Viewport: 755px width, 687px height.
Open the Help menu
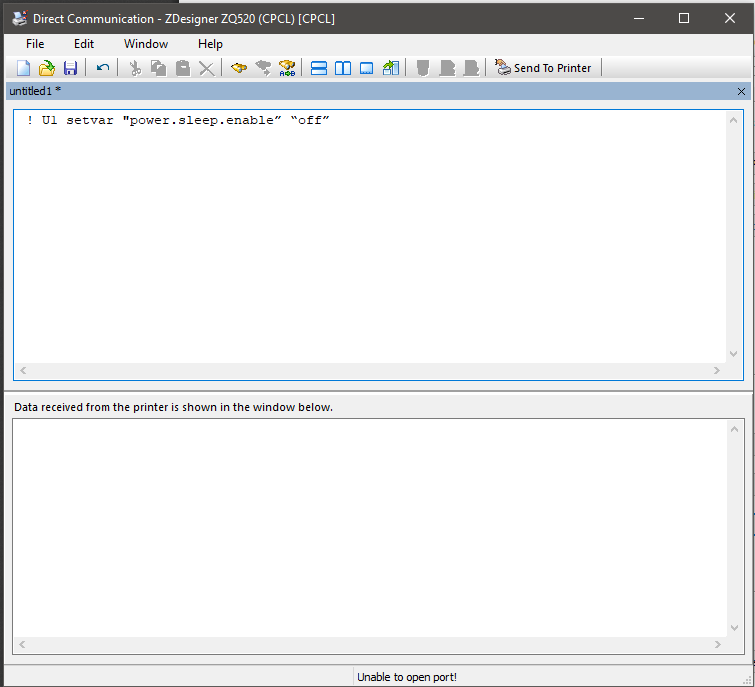[x=210, y=44]
